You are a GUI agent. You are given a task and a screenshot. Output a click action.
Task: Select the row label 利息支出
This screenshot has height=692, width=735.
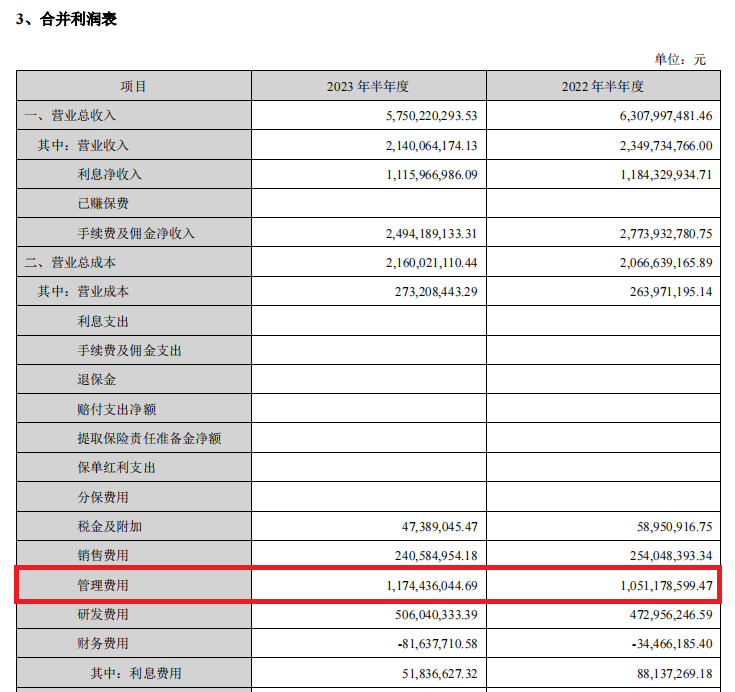coord(103,321)
